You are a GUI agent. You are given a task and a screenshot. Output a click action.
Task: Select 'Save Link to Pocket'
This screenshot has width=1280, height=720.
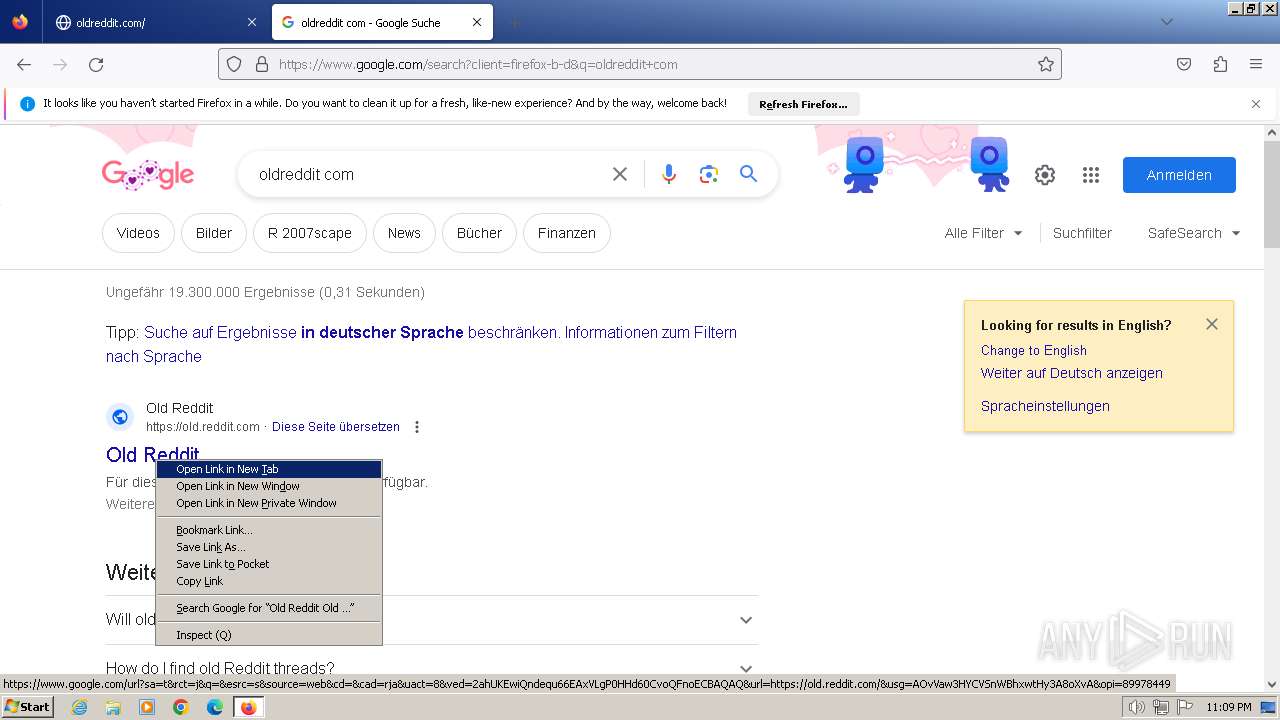[x=269, y=564]
